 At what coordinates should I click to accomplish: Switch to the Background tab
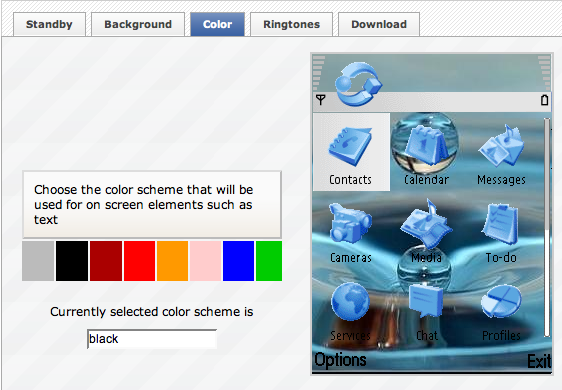[138, 24]
